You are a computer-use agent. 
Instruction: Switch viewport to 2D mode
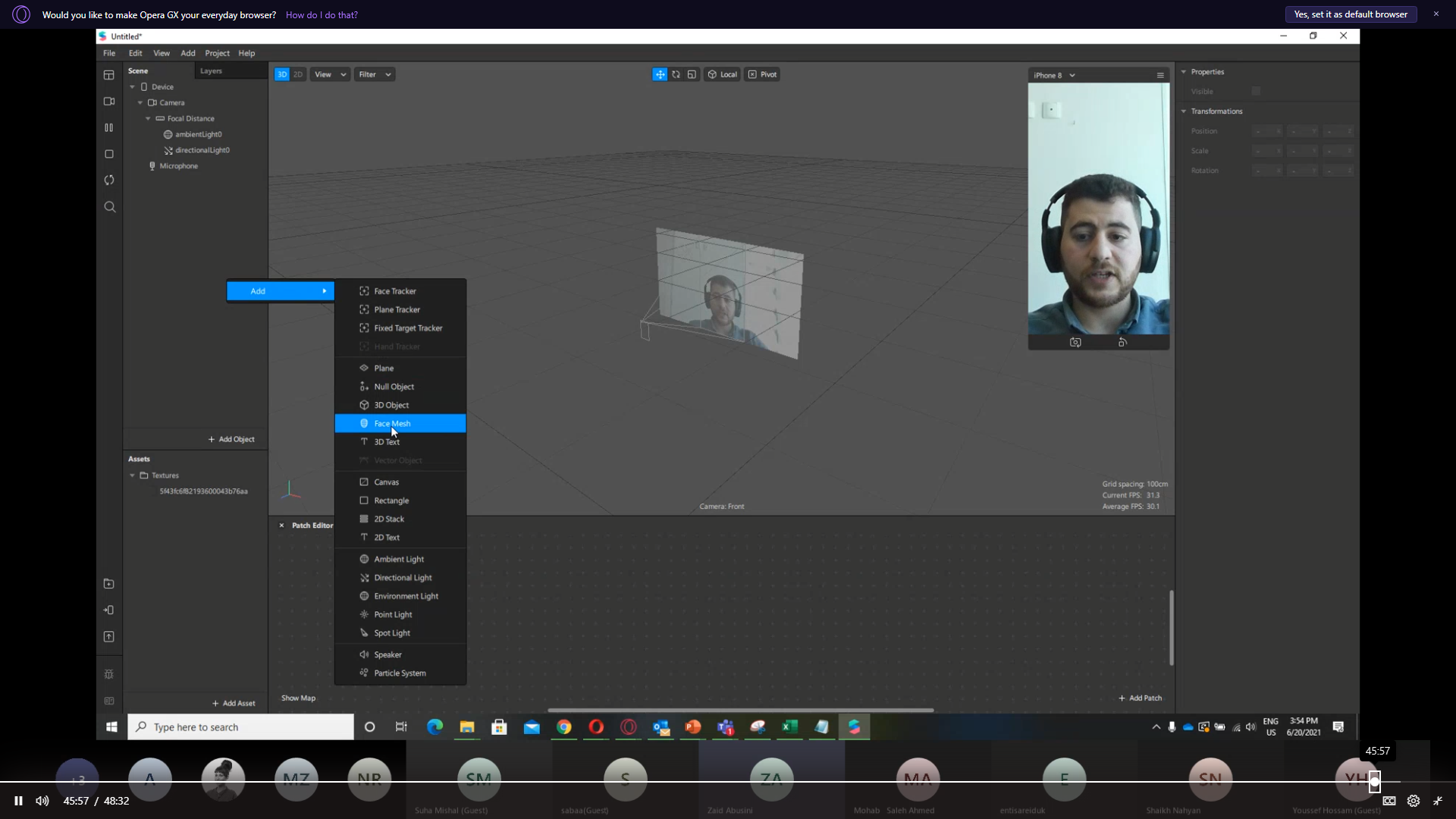[298, 74]
